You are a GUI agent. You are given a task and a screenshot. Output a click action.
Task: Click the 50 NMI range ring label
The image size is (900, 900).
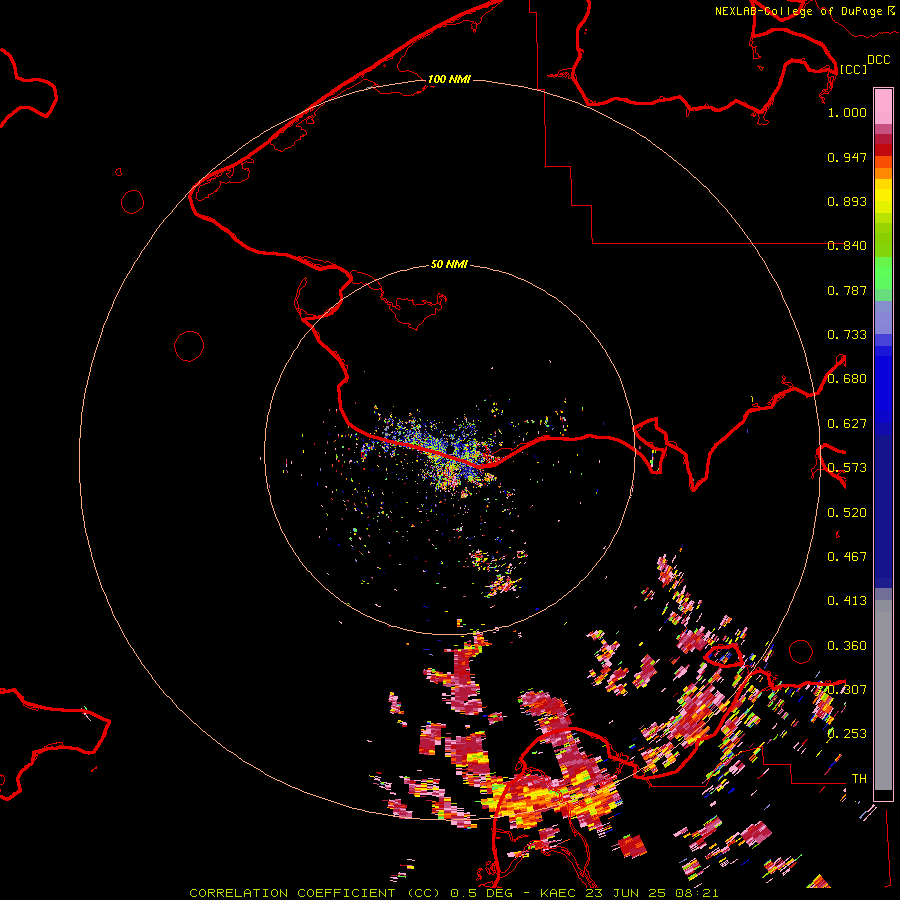pyautogui.click(x=449, y=264)
